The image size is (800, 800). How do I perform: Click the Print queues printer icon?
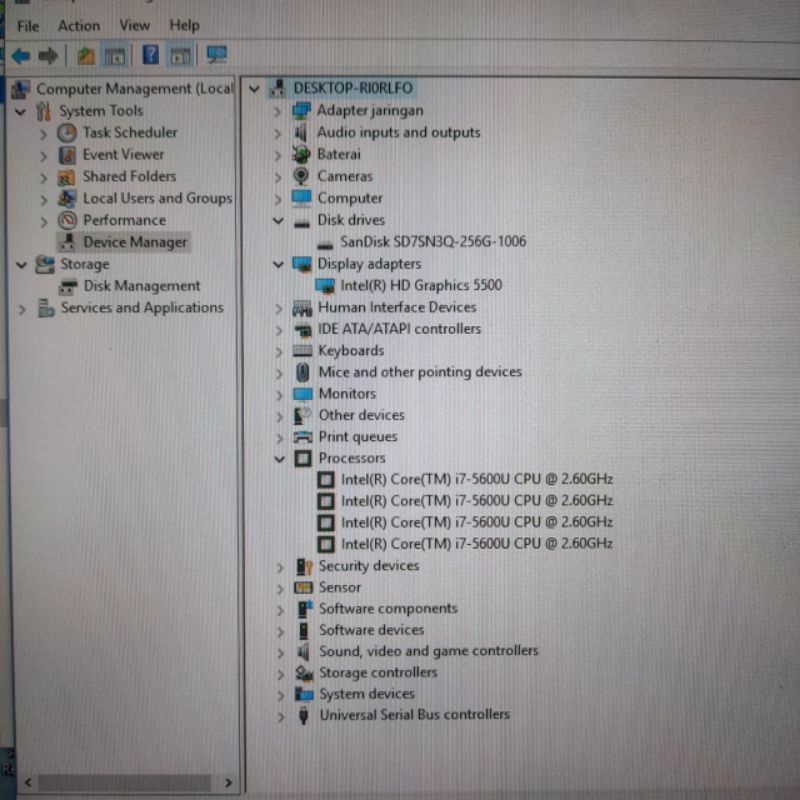(303, 437)
